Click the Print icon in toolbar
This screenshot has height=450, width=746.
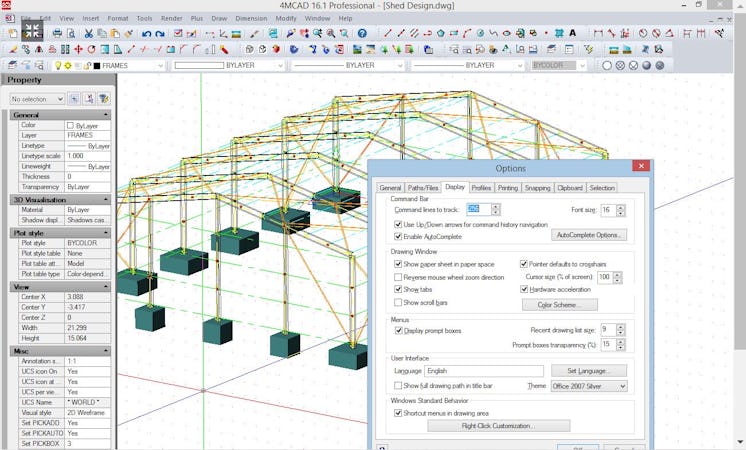(x=57, y=33)
